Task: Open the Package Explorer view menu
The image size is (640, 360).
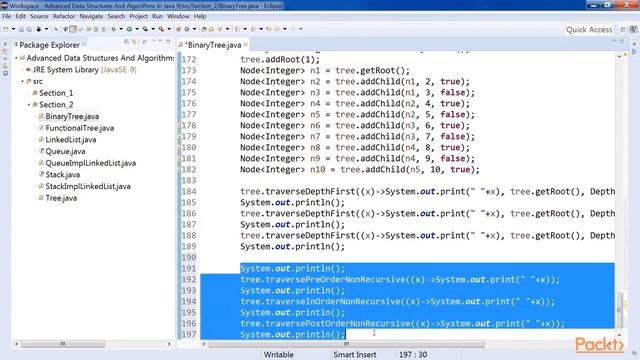Action: click(x=153, y=41)
